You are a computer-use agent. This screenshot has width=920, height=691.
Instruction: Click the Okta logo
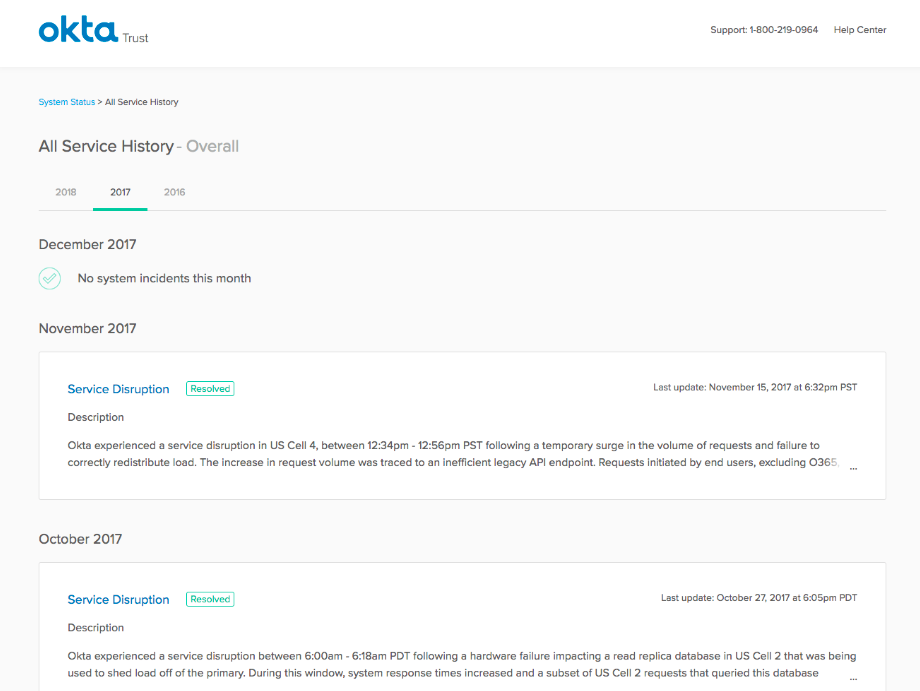tap(78, 30)
